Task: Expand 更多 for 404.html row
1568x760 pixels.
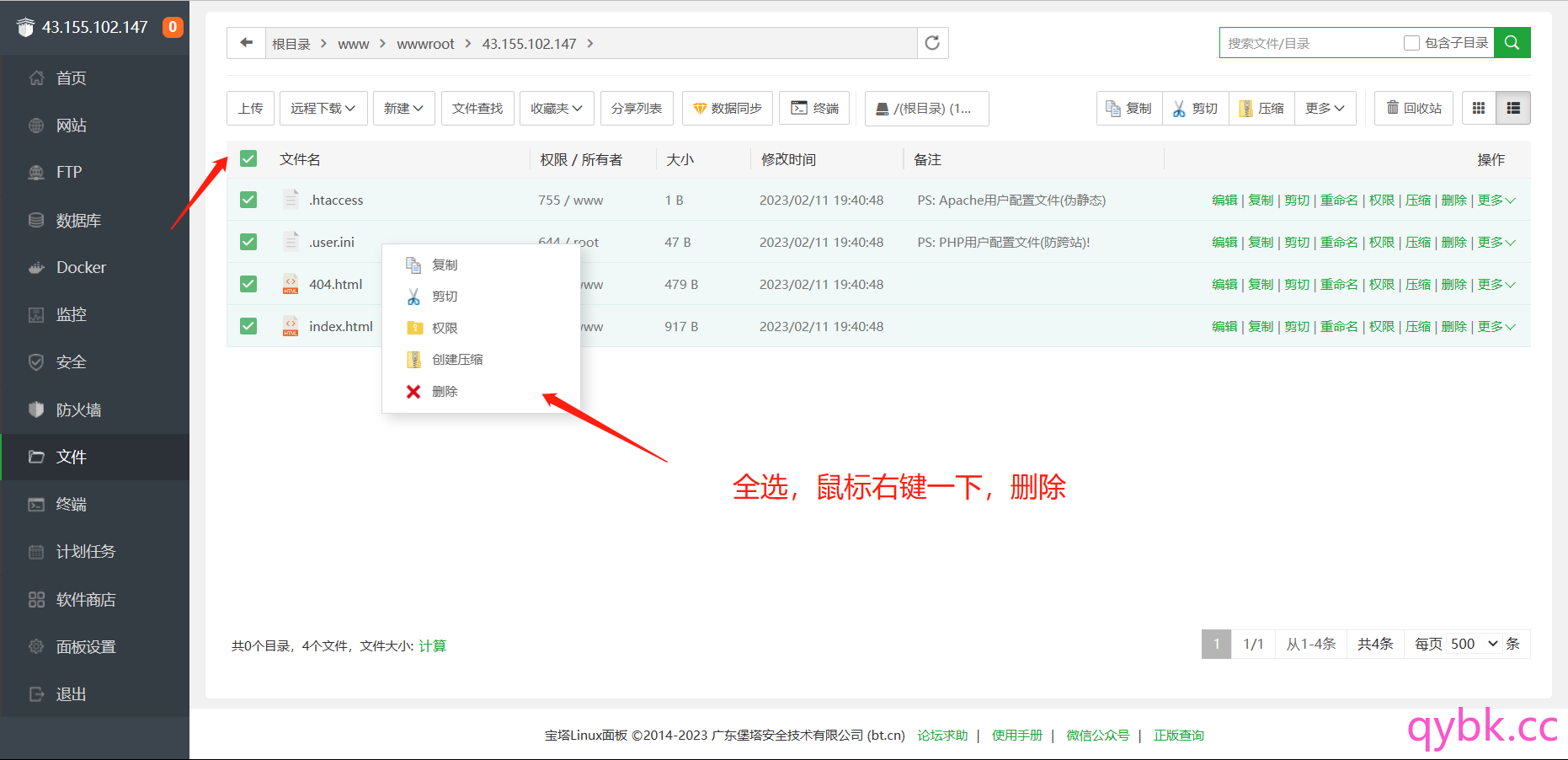Action: click(1496, 284)
